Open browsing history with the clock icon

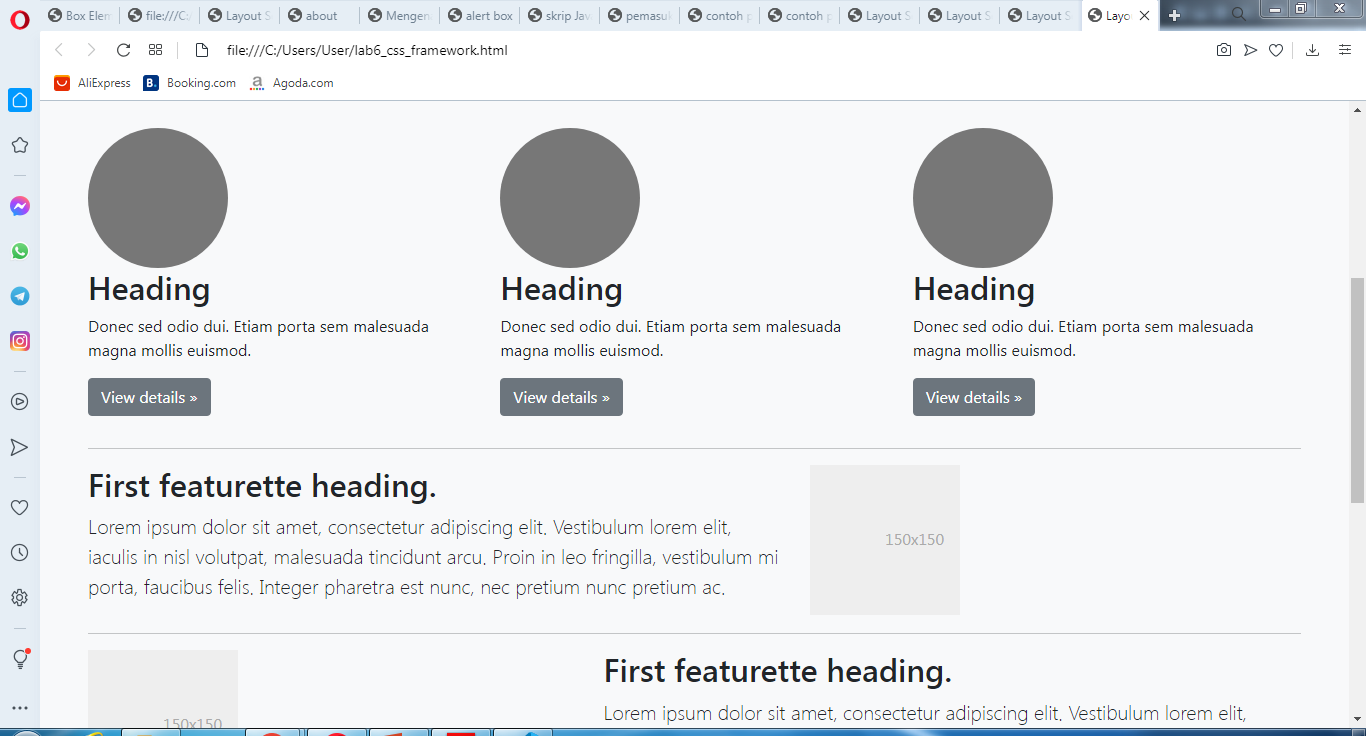pyautogui.click(x=19, y=552)
